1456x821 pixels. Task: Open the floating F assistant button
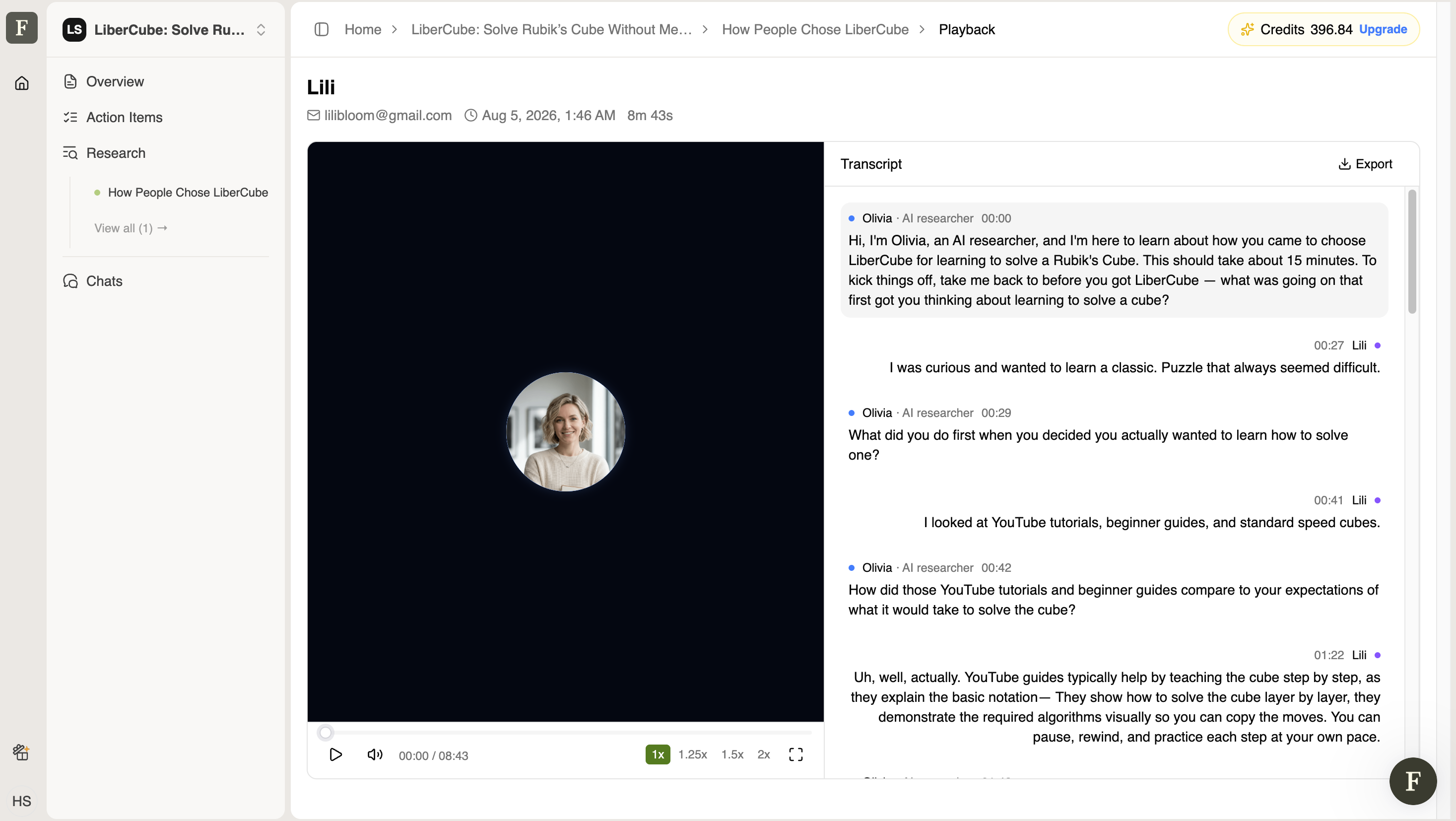point(1412,781)
